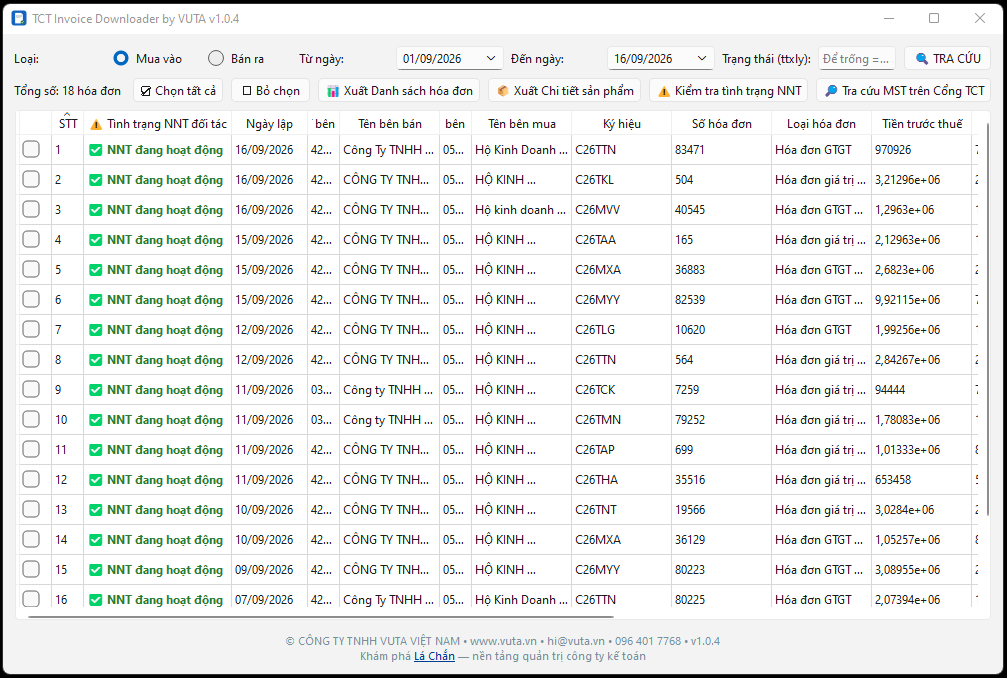Image resolution: width=1007 pixels, height=678 pixels.
Task: Click the C26TKL symbol cell
Action: [622, 180]
